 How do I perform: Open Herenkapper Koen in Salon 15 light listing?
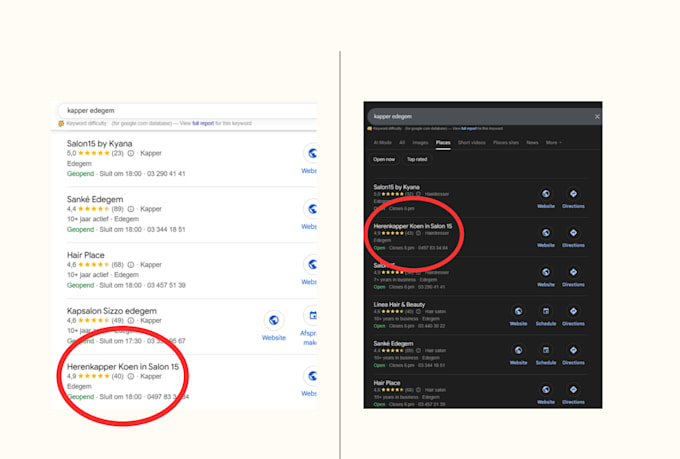pyautogui.click(x=123, y=367)
